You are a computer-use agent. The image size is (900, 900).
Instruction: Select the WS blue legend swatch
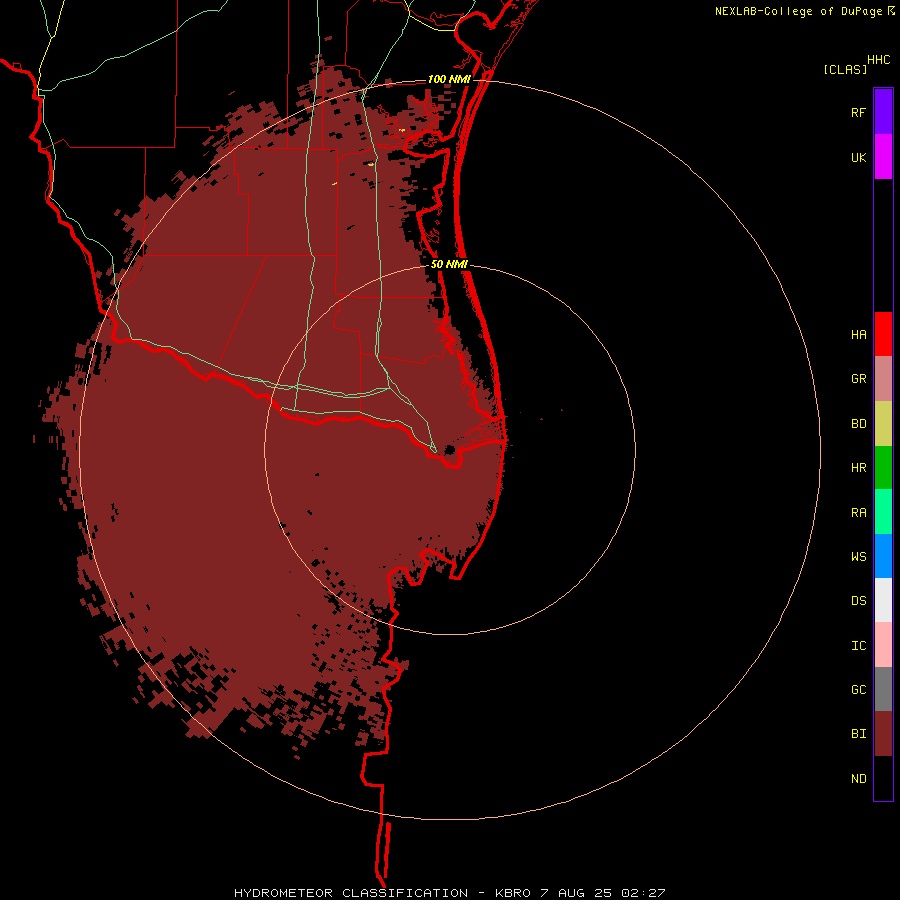click(x=883, y=556)
